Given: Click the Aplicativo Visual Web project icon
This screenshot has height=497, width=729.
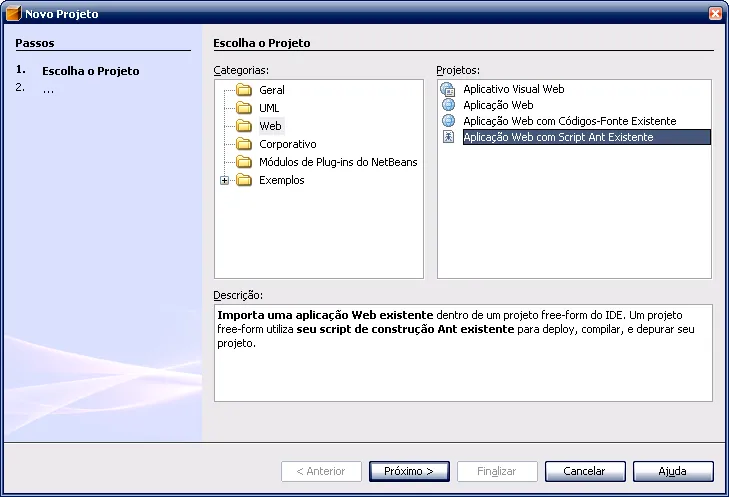Looking at the screenshot, I should [448, 89].
